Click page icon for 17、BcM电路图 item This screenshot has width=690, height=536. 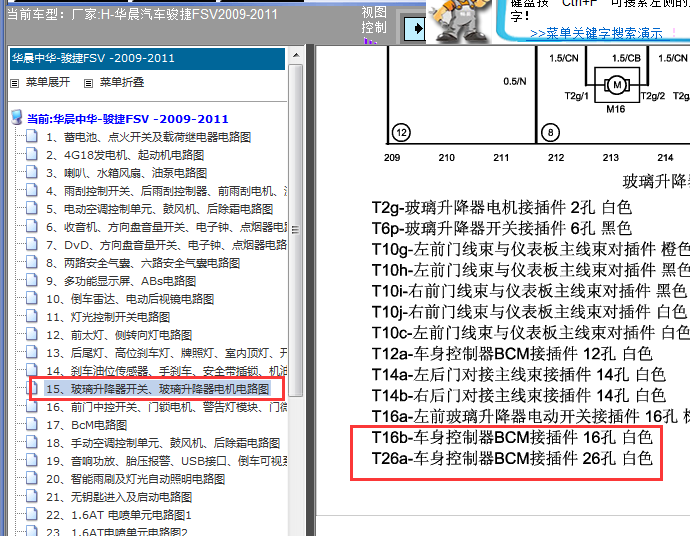tap(32, 424)
